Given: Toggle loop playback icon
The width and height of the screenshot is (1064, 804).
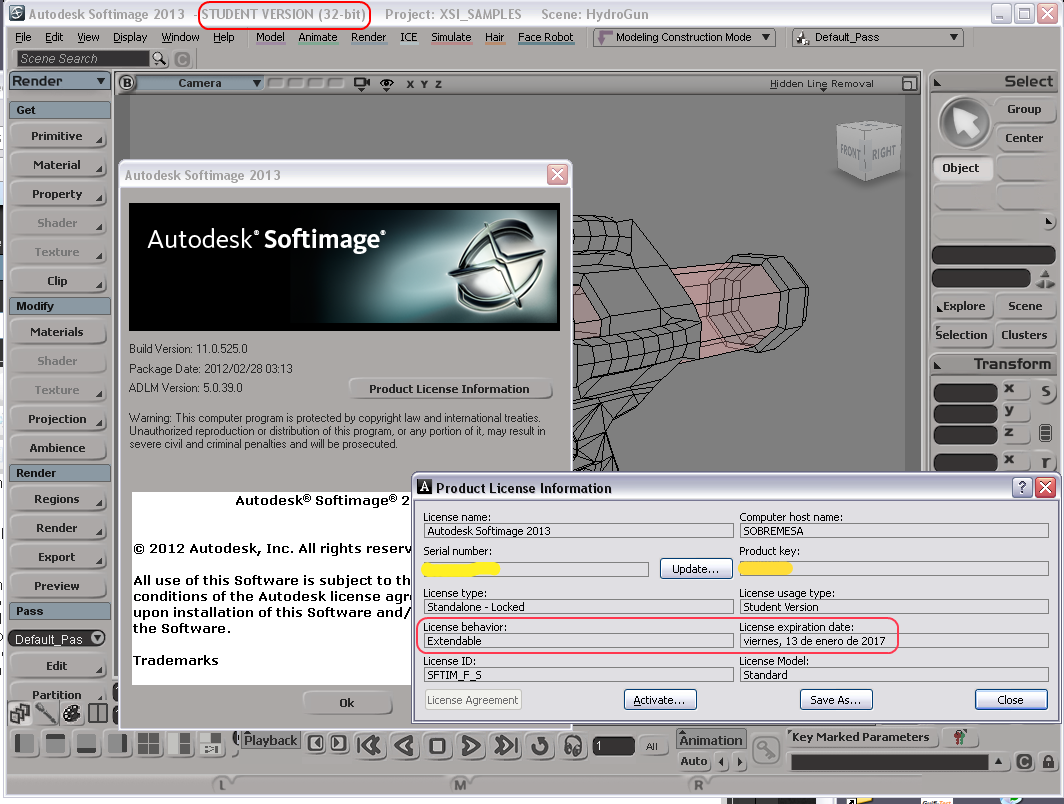Looking at the screenshot, I should 539,746.
